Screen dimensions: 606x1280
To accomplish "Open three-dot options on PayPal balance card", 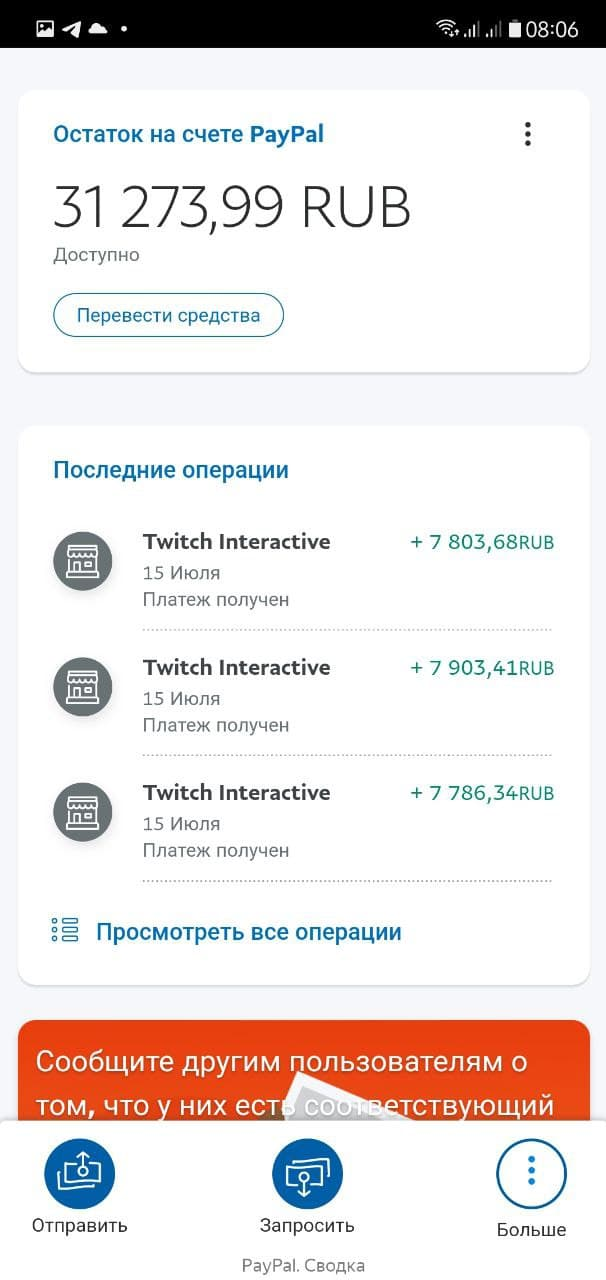I will pyautogui.click(x=528, y=134).
